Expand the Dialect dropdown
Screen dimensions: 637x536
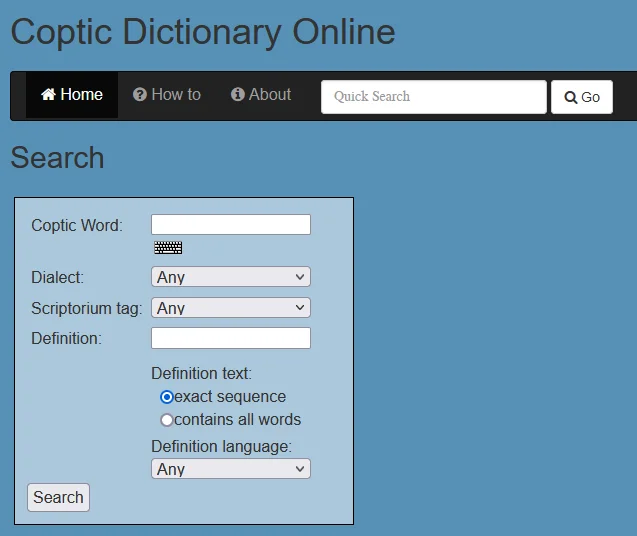click(x=230, y=277)
